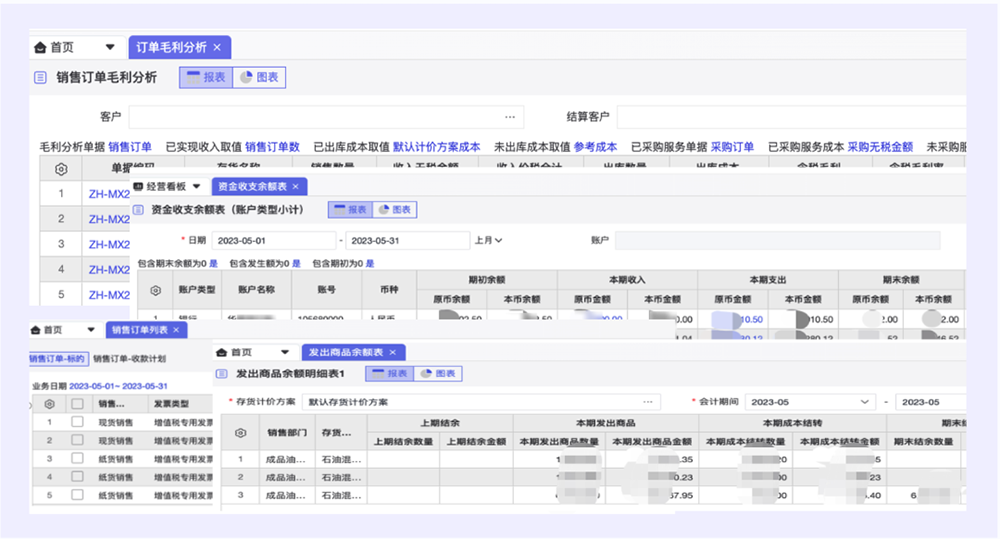Click settings gear in 发出商品余额明细表 table

pyautogui.click(x=240, y=433)
